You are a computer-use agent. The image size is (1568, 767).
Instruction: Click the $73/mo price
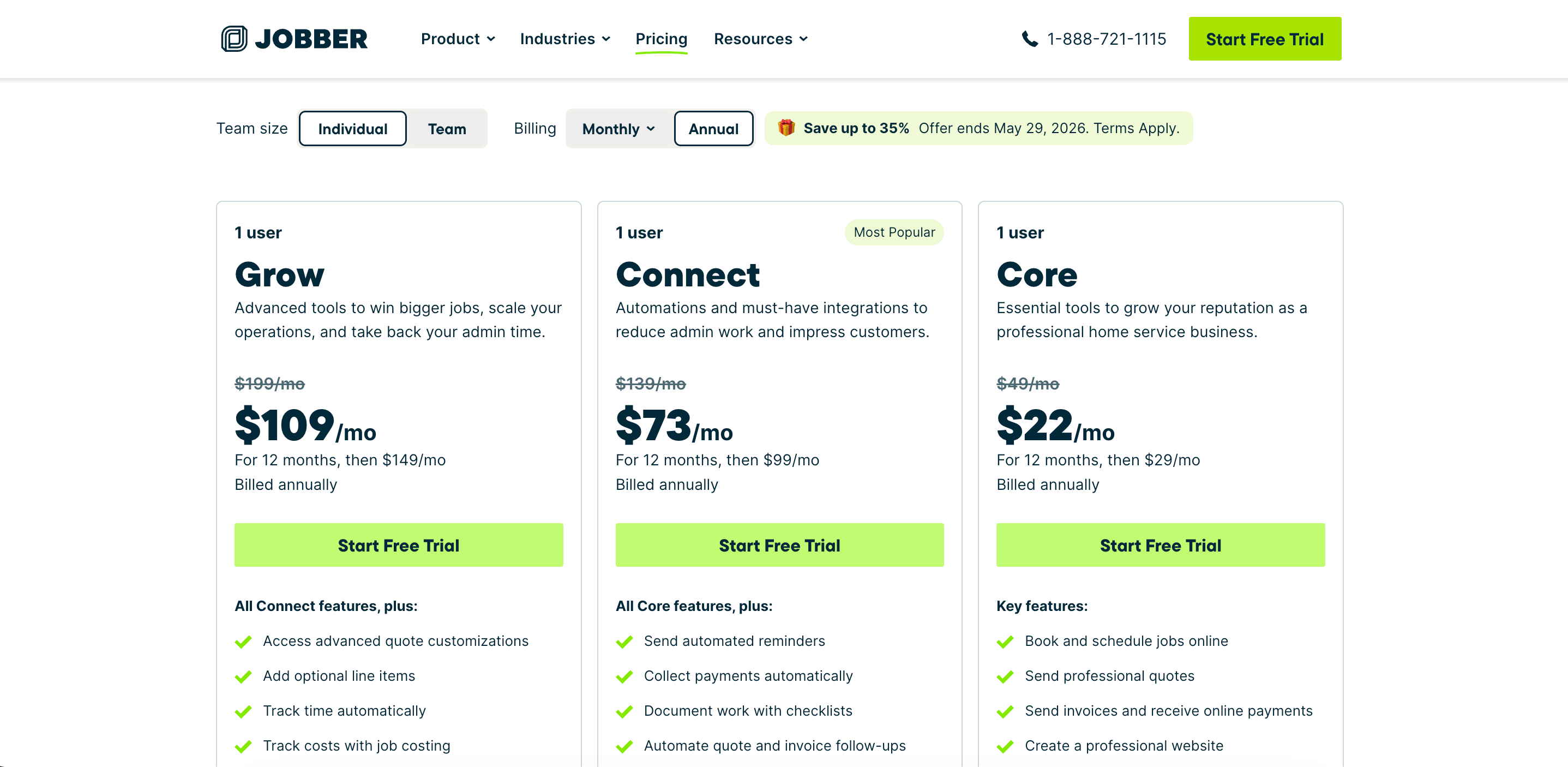(x=675, y=425)
